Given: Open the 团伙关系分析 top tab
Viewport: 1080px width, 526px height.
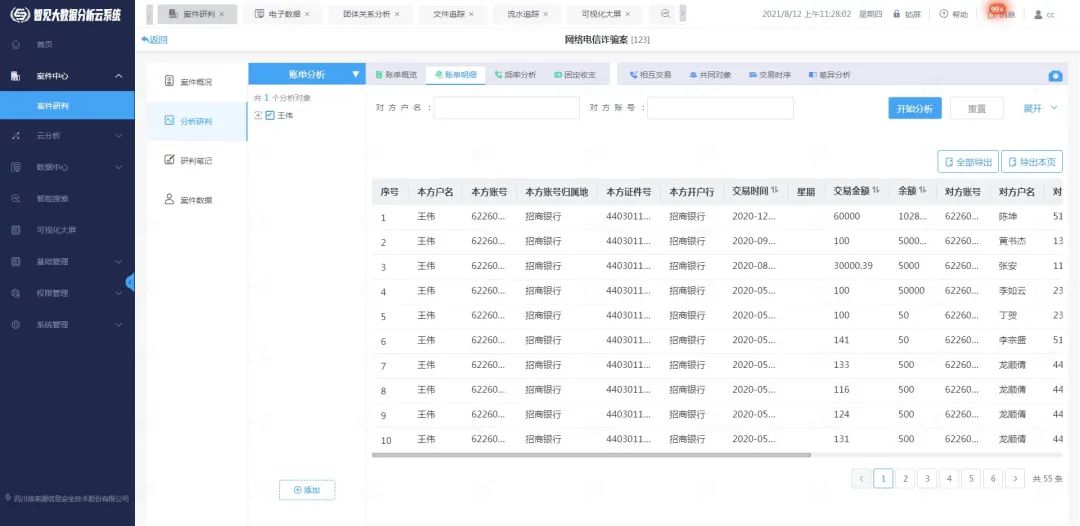Looking at the screenshot, I should [x=371, y=14].
